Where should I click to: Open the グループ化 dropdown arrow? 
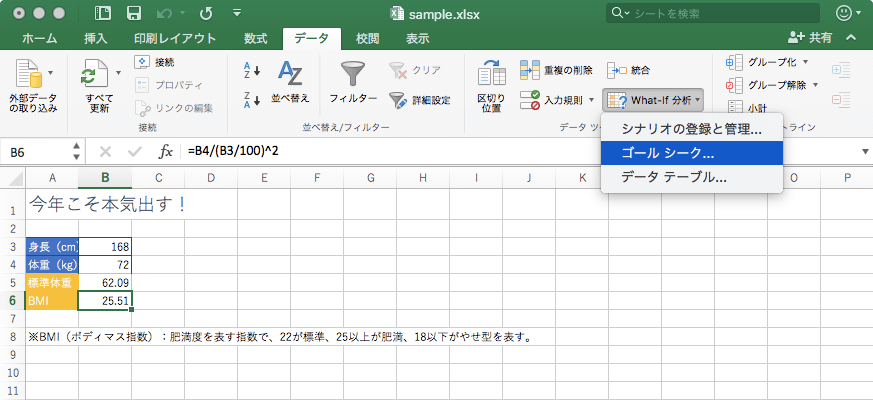[x=805, y=62]
